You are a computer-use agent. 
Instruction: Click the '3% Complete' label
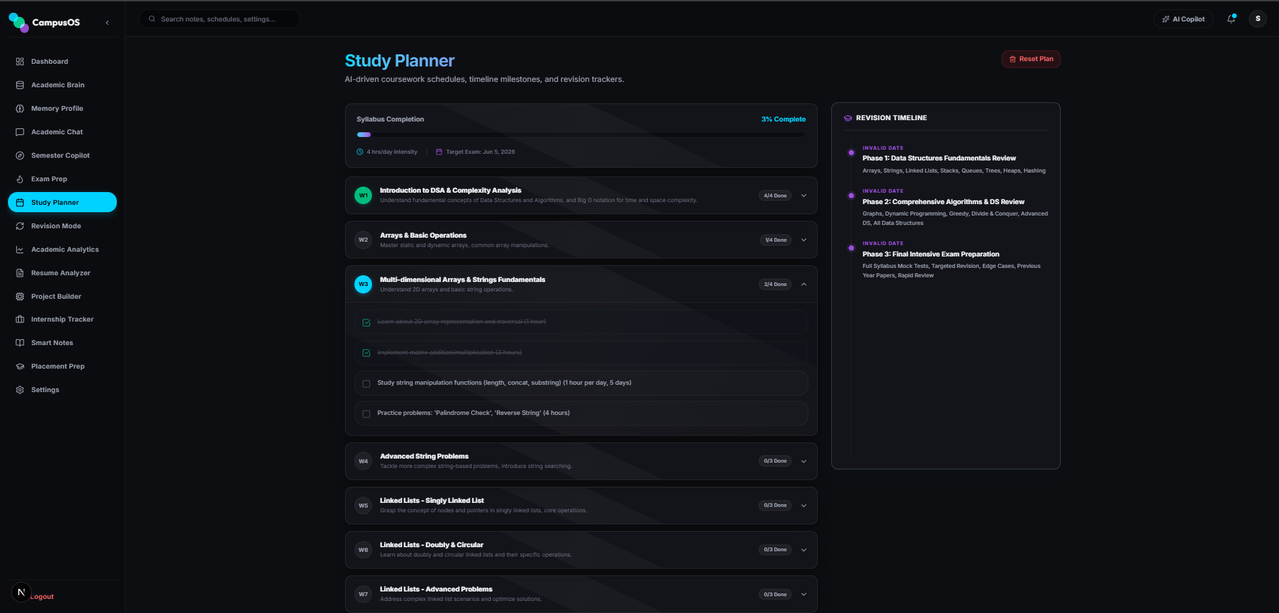coord(783,119)
